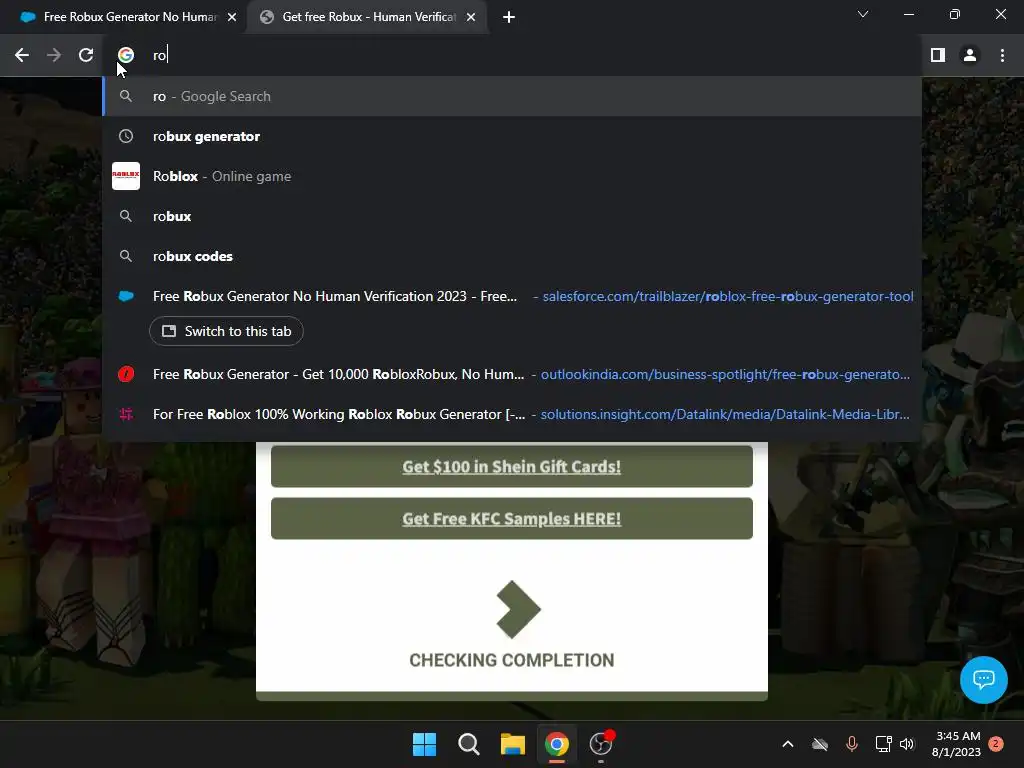
Task: Open the notification badge showing 2
Action: coord(996,744)
